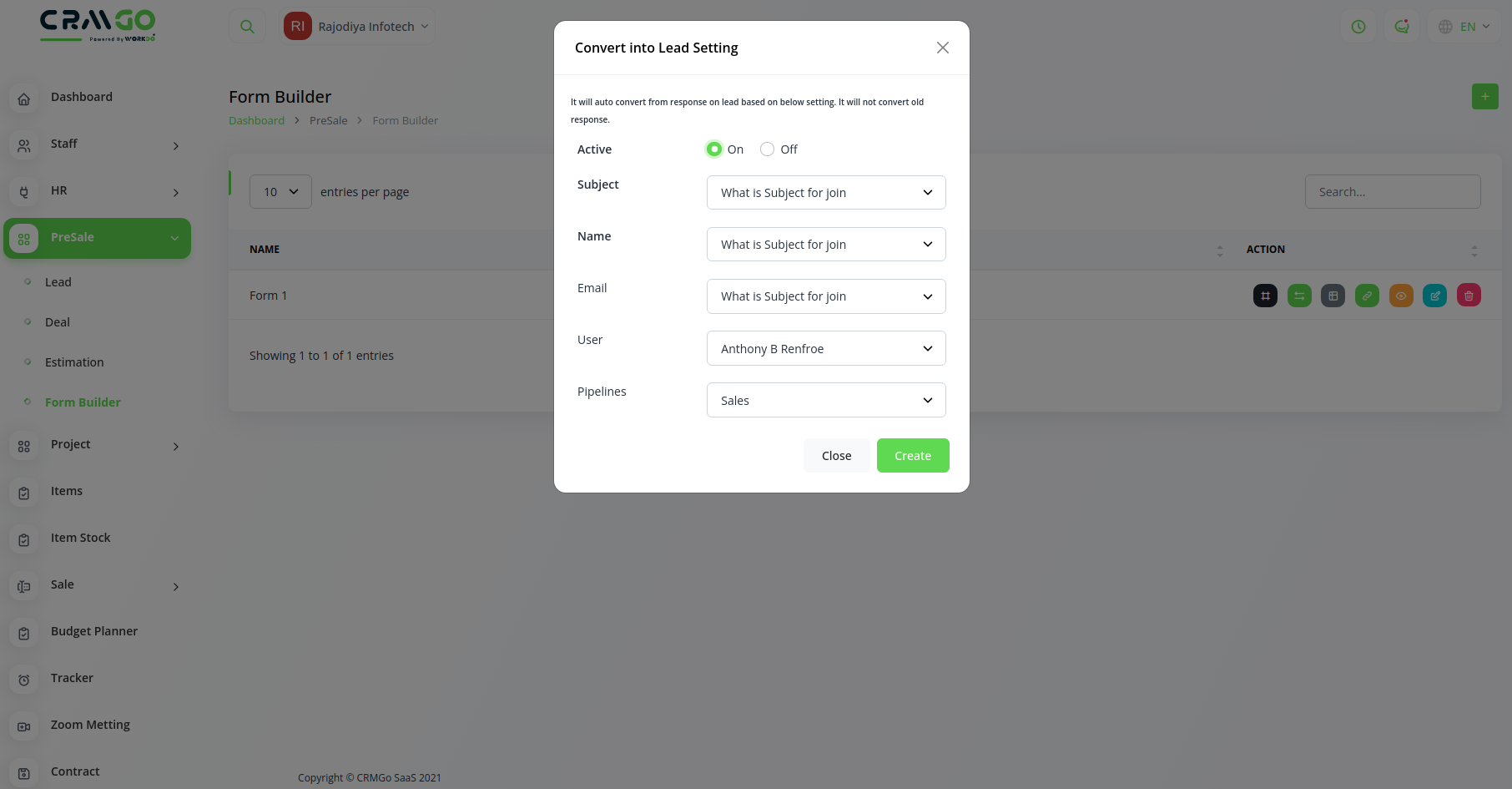Click the green convert arrows icon for Form 1

click(x=1299, y=296)
